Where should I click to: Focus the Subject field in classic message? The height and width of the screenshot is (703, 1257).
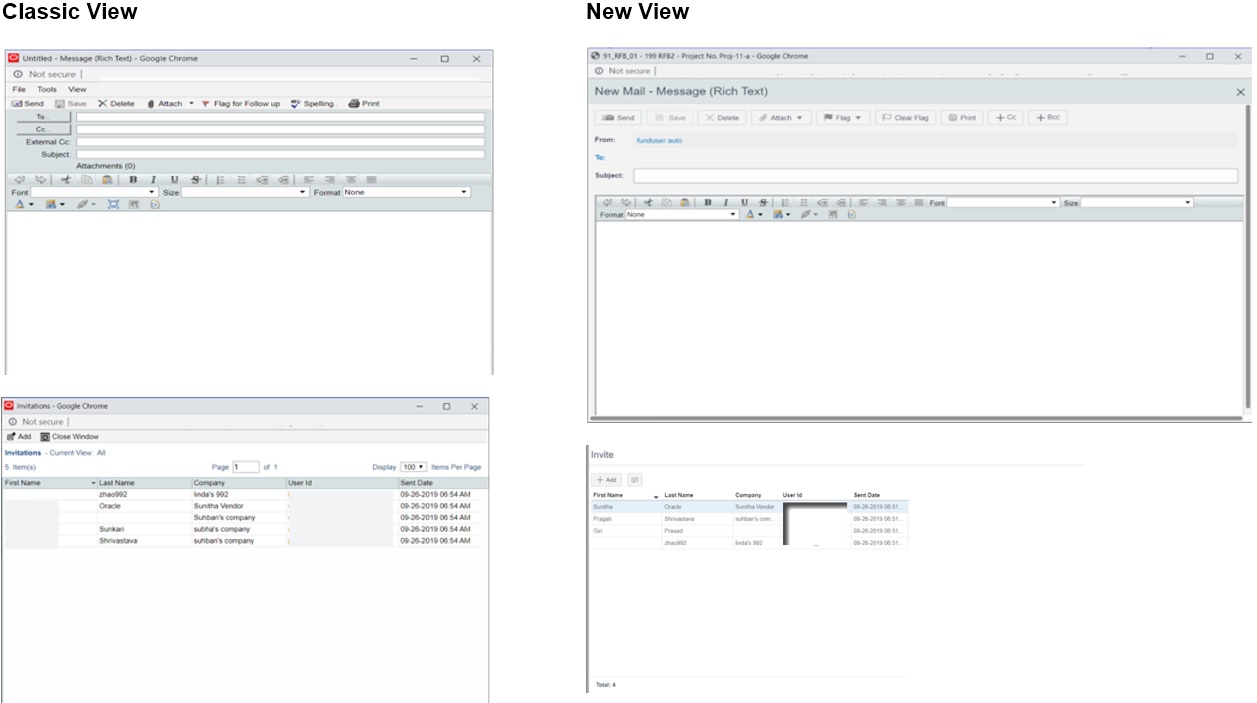point(280,154)
